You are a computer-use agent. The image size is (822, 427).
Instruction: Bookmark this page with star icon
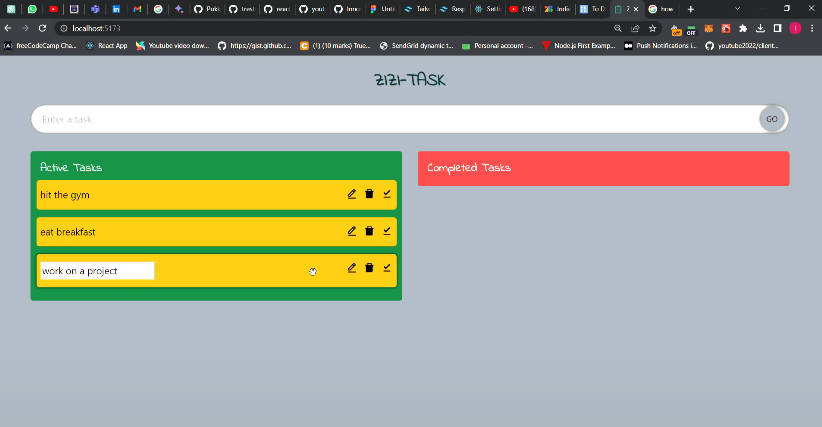652,28
